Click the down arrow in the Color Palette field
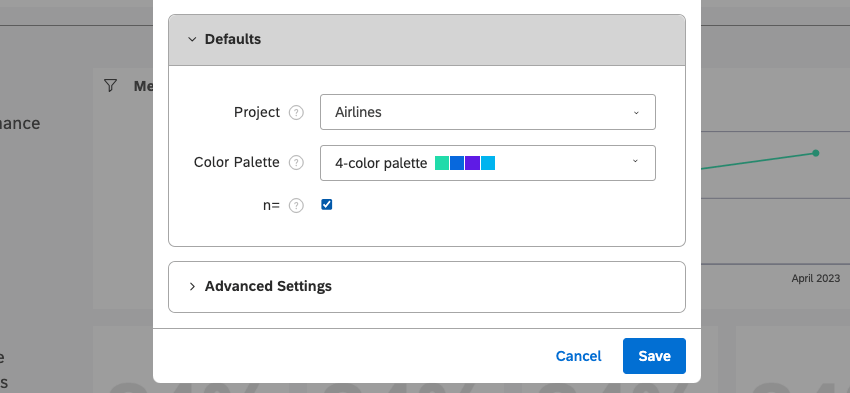850x393 pixels. click(x=635, y=162)
